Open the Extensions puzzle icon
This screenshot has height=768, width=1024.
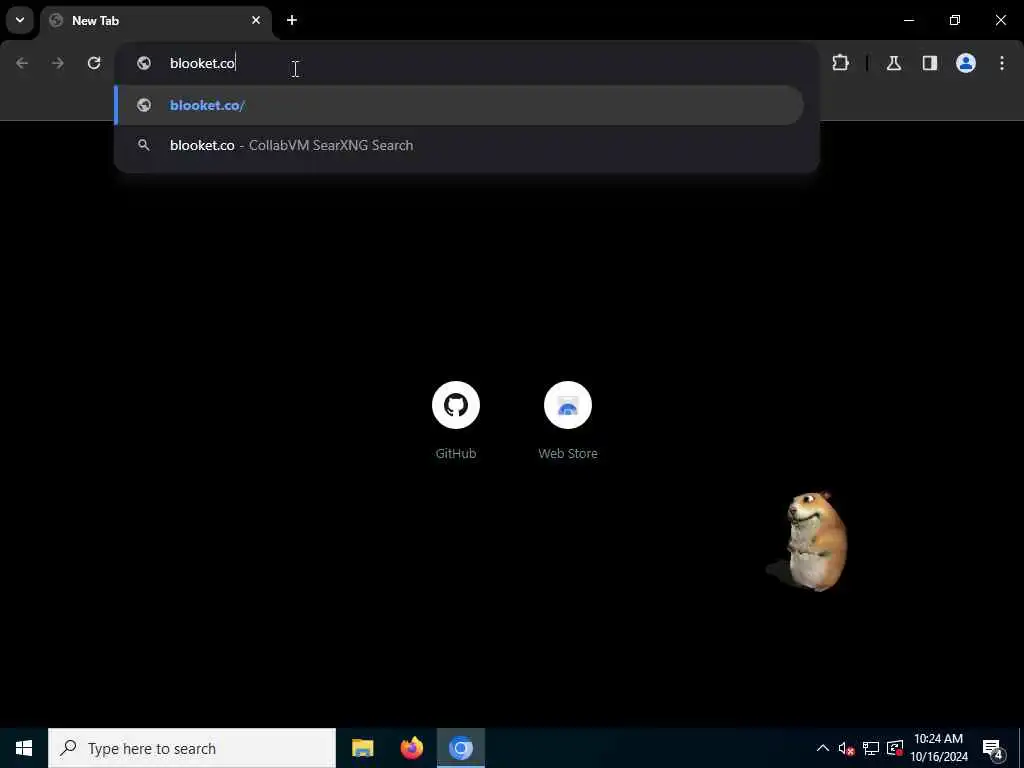coord(840,63)
